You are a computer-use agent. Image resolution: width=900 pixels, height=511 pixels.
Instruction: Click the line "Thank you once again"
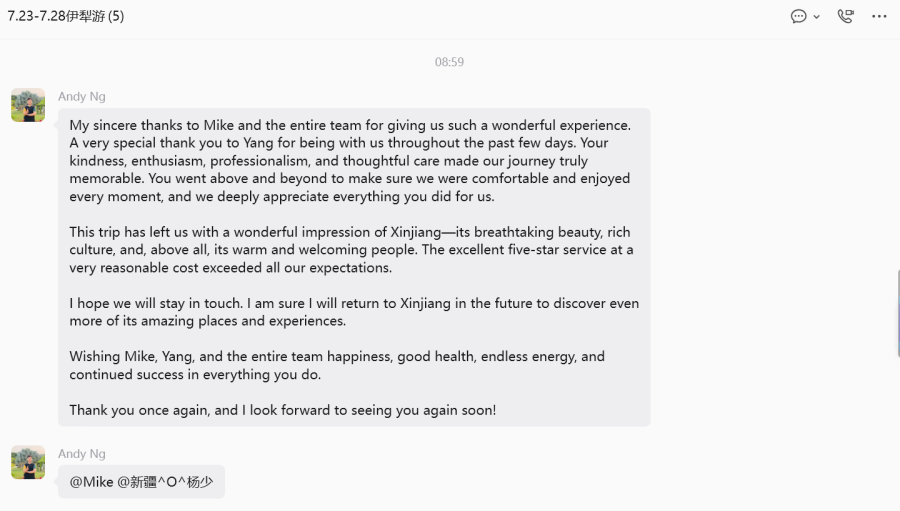283,410
